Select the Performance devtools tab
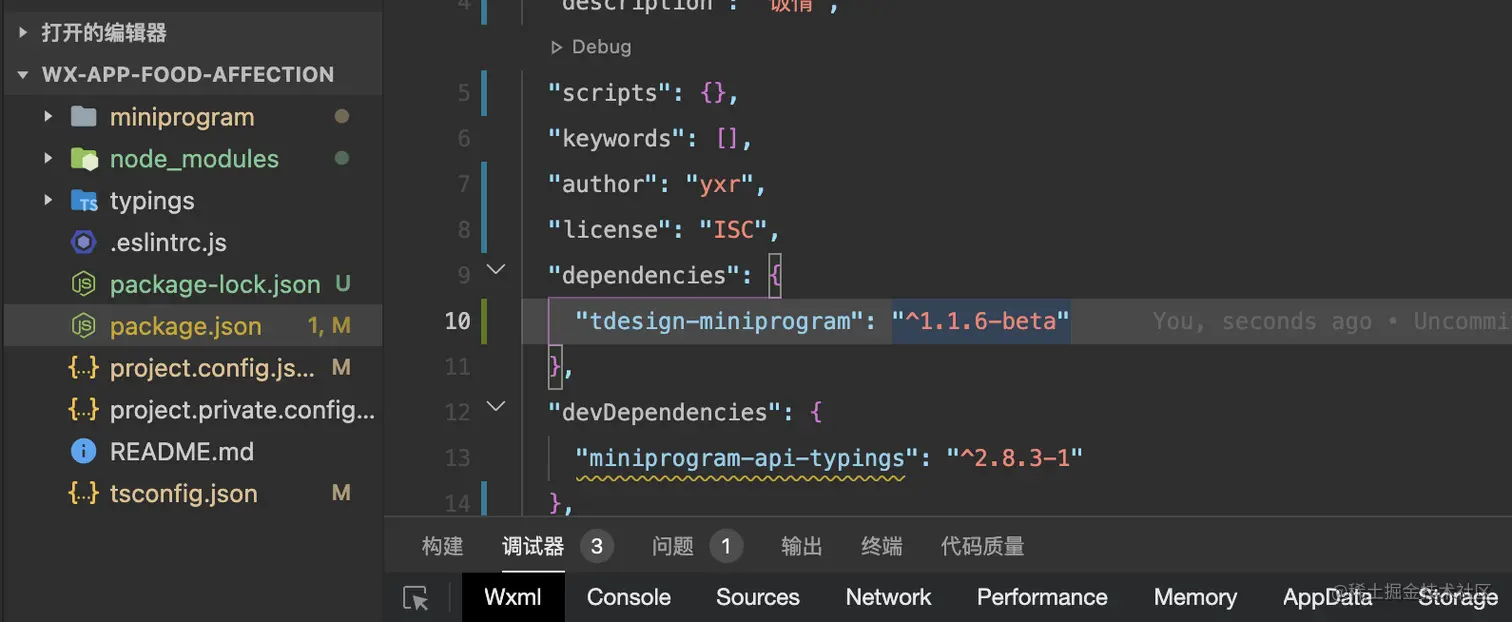The image size is (1512, 622). (1042, 597)
